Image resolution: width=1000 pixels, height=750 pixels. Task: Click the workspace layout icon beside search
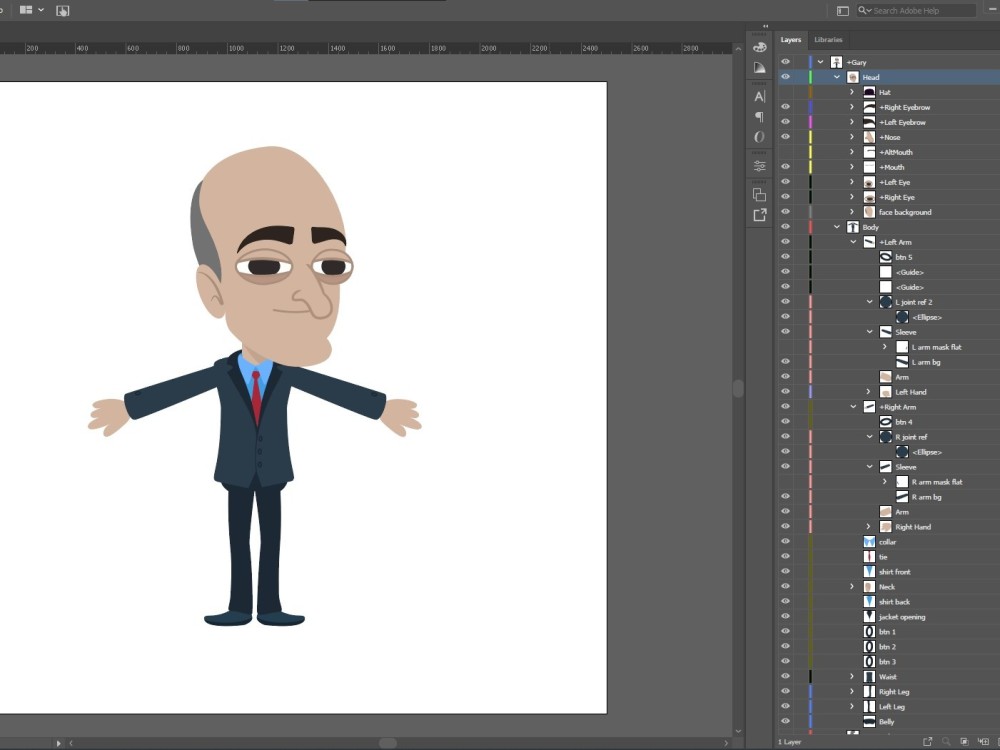pos(842,11)
